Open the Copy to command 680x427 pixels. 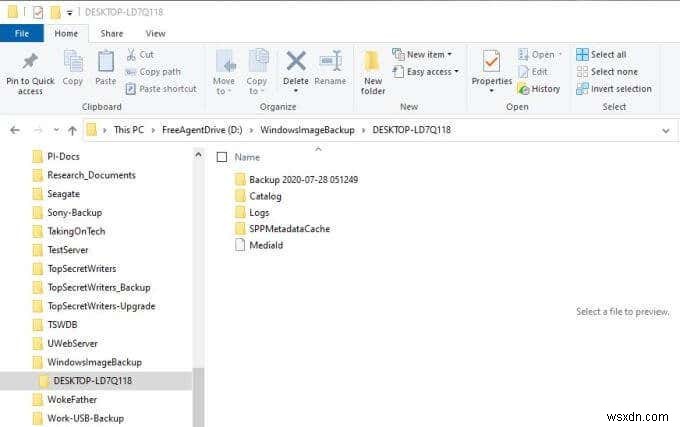tap(257, 72)
